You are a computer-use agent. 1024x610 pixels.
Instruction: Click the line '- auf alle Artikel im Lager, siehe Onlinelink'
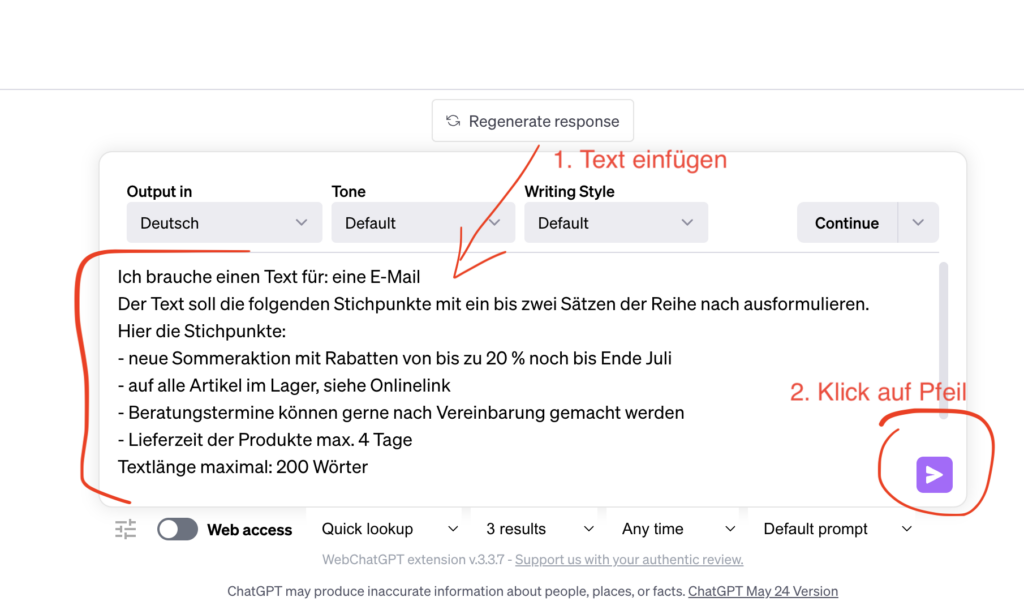[283, 385]
